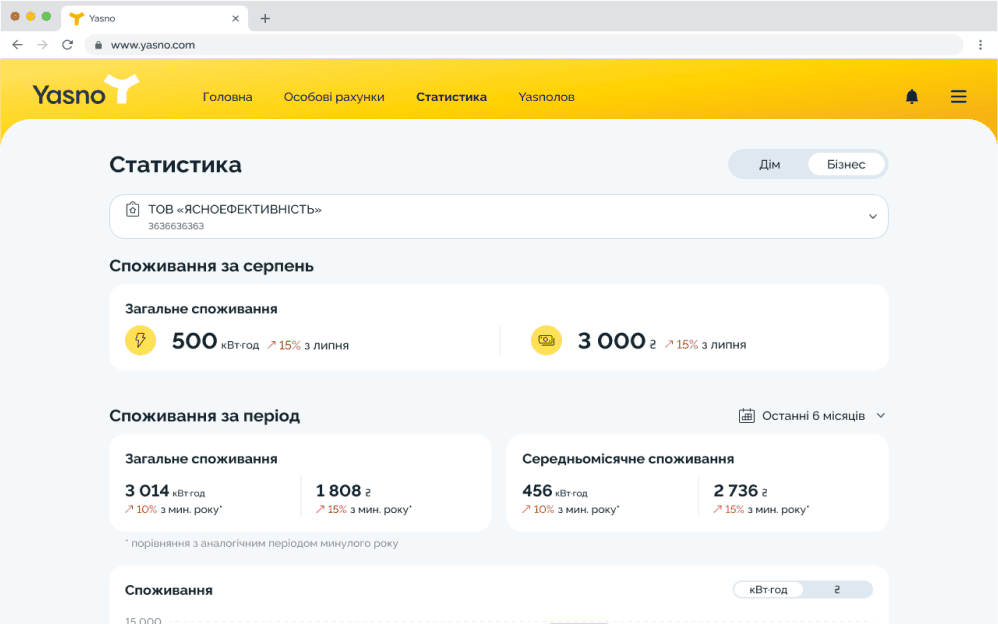The image size is (998, 625).
Task: Show chart in hryvnia ₴ units
Action: [x=837, y=589]
